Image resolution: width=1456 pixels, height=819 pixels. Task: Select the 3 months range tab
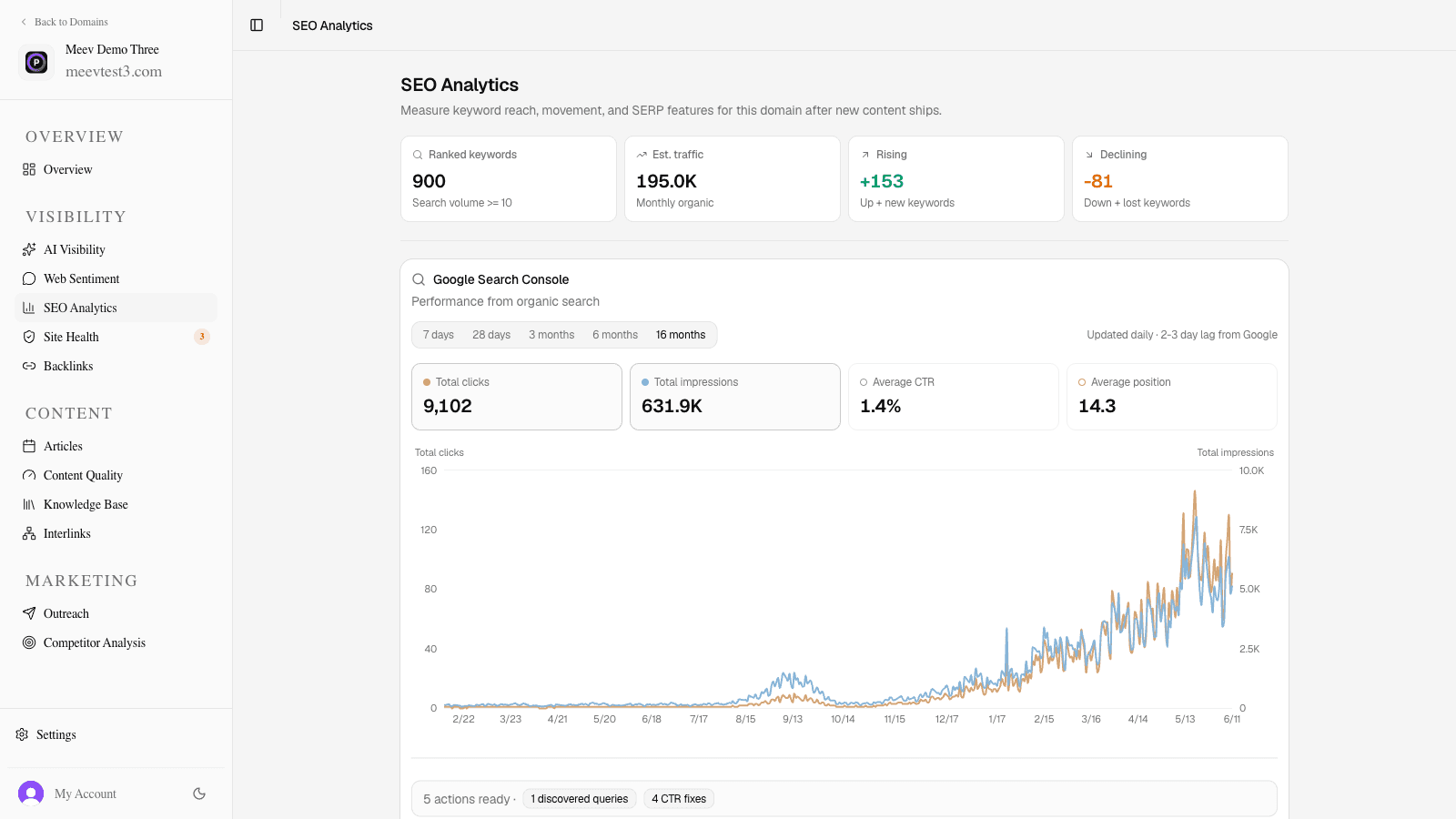551,335
